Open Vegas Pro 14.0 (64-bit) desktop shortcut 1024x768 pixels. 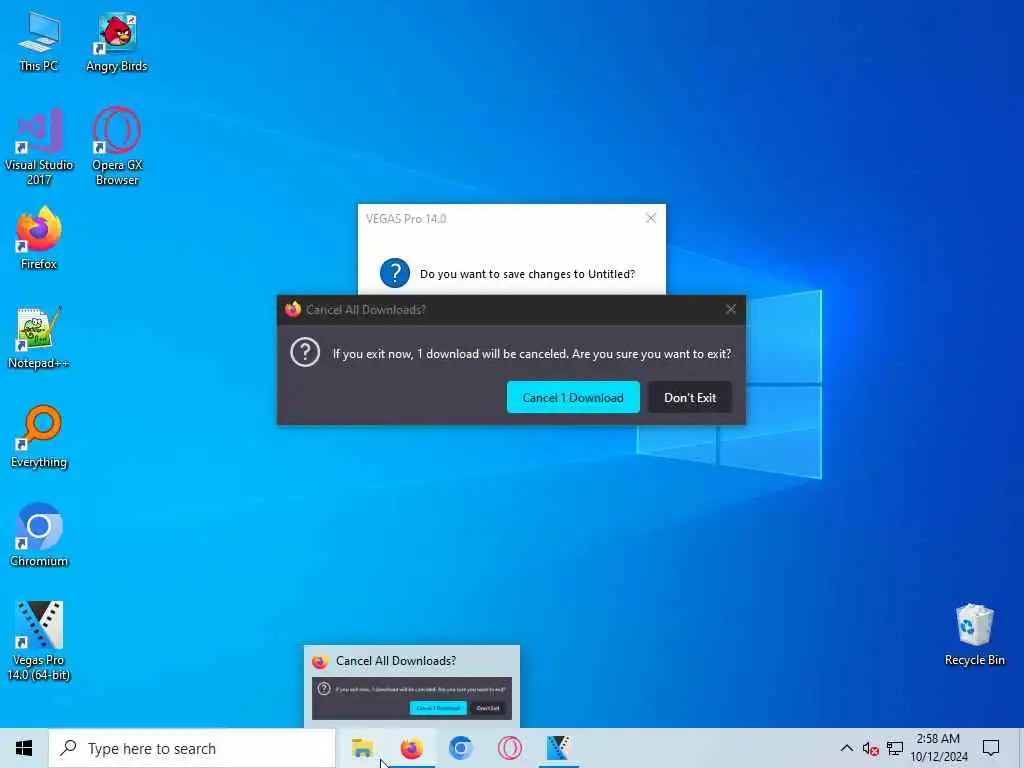[39, 641]
